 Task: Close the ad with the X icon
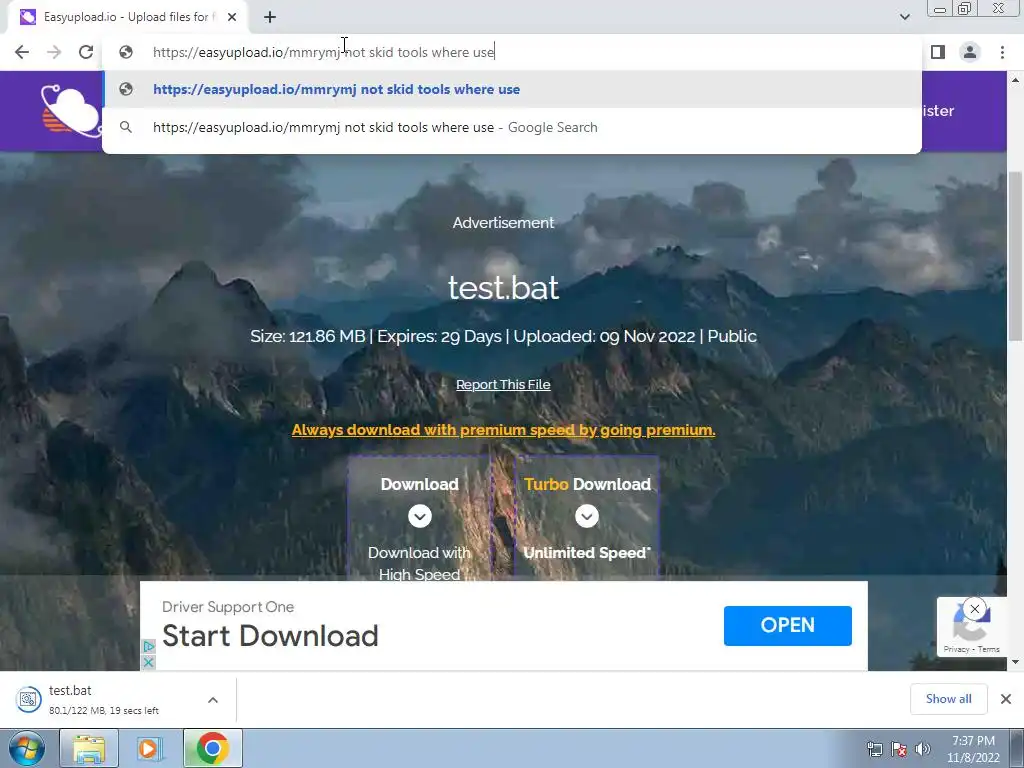[x=149, y=662]
